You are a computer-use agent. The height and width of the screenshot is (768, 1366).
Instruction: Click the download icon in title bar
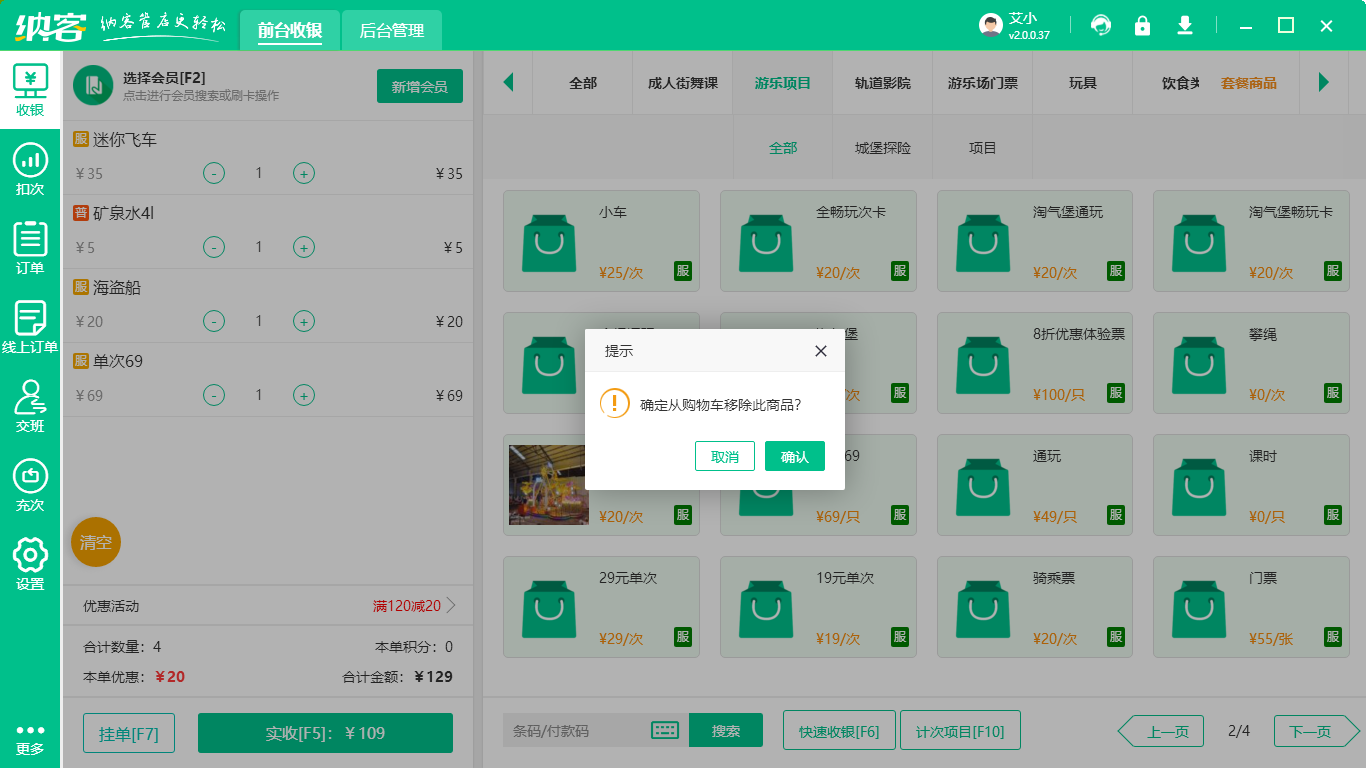pos(1185,25)
